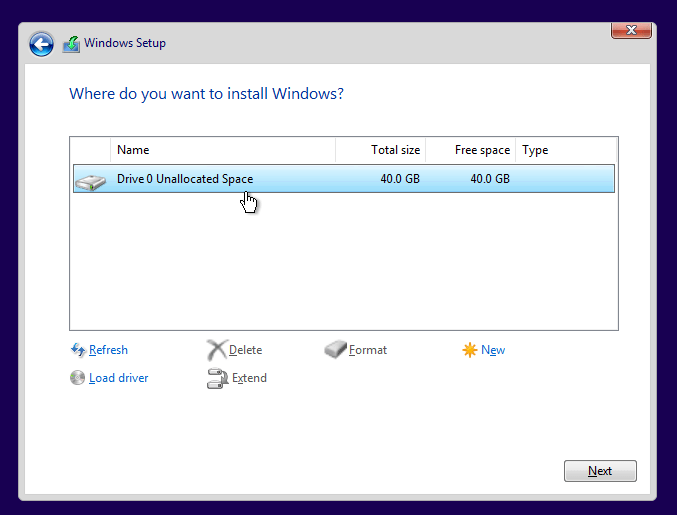Click the Format drive icon
The width and height of the screenshot is (677, 515).
click(x=335, y=349)
